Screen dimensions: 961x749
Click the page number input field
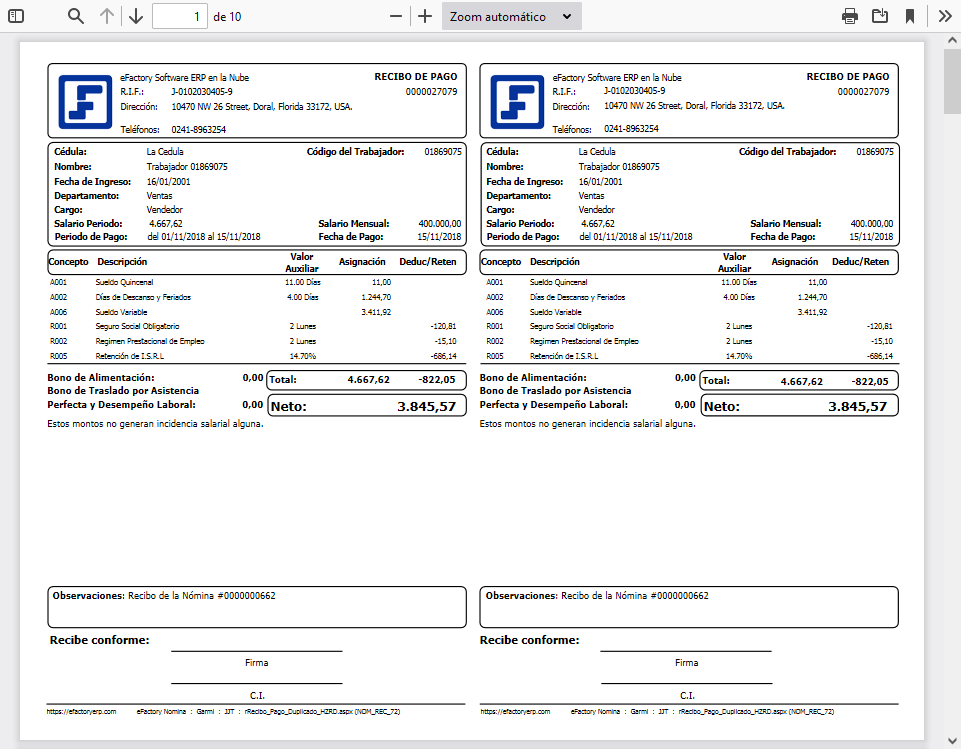(x=179, y=15)
